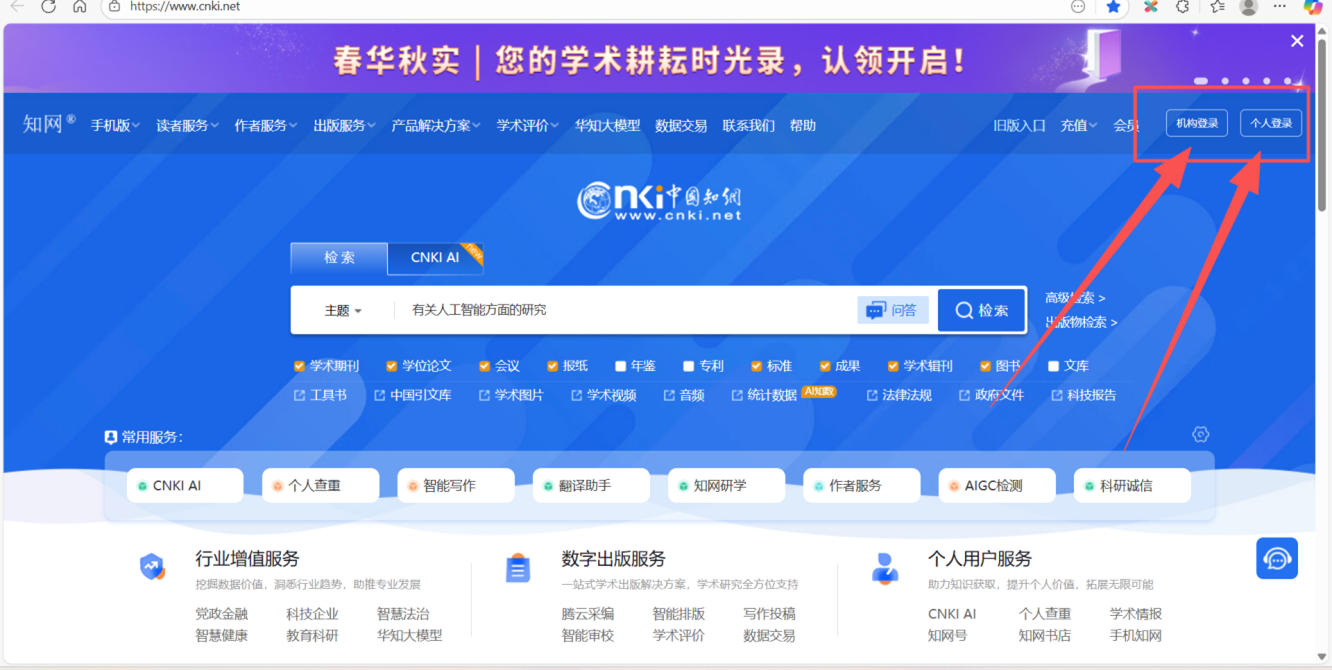Expand the 产品解决方案 dropdown
The image size is (1332, 670).
pyautogui.click(x=436, y=126)
